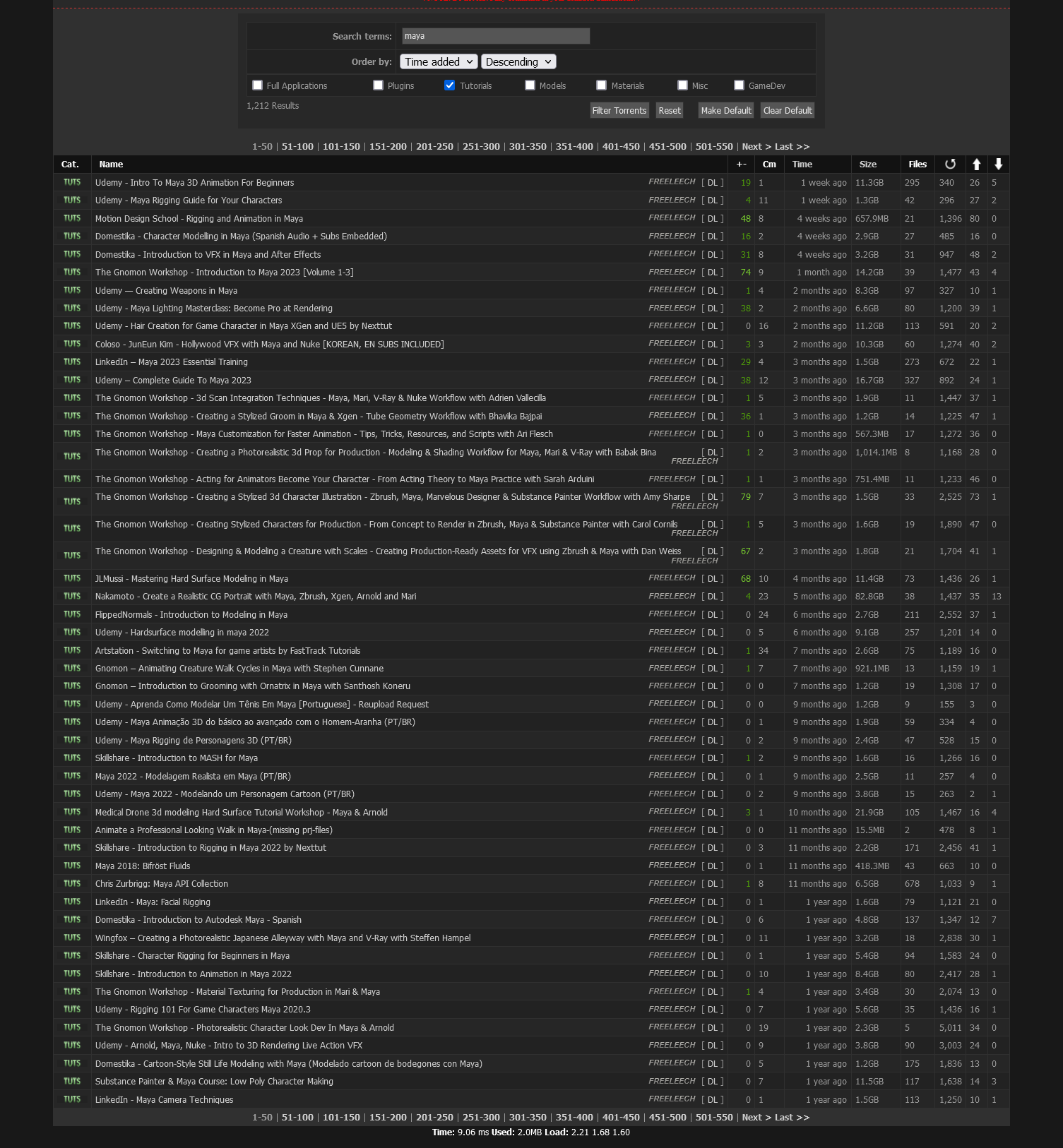Sort by the Cm comments column header

coord(769,165)
